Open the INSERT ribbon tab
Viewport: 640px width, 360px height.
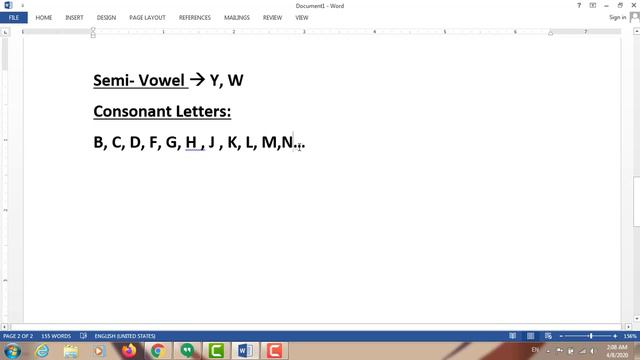point(74,18)
